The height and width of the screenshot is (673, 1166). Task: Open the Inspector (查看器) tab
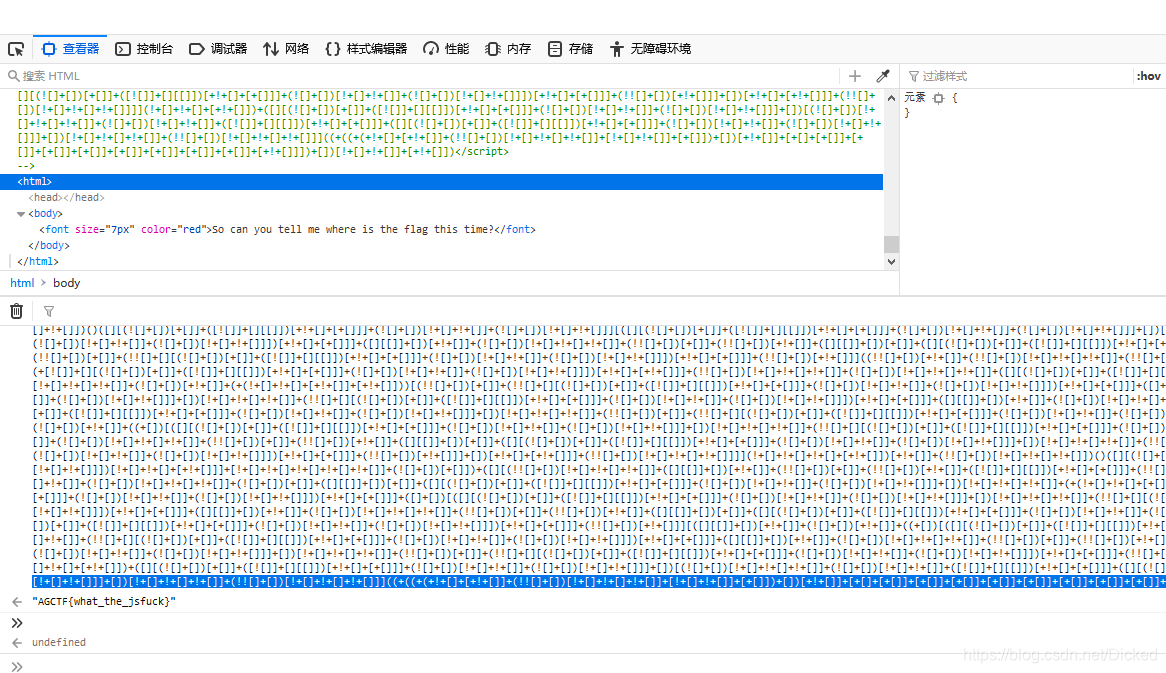pos(71,49)
